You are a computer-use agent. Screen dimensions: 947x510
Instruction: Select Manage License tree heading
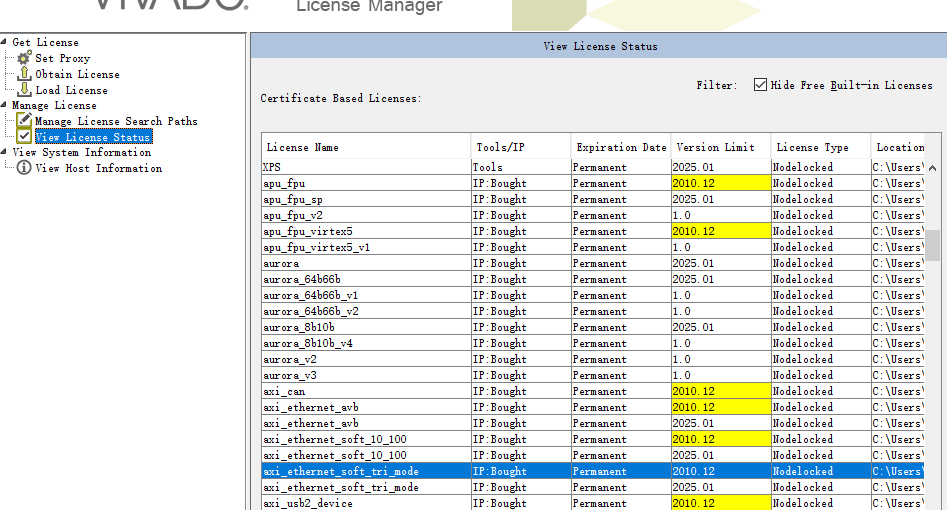coord(54,105)
